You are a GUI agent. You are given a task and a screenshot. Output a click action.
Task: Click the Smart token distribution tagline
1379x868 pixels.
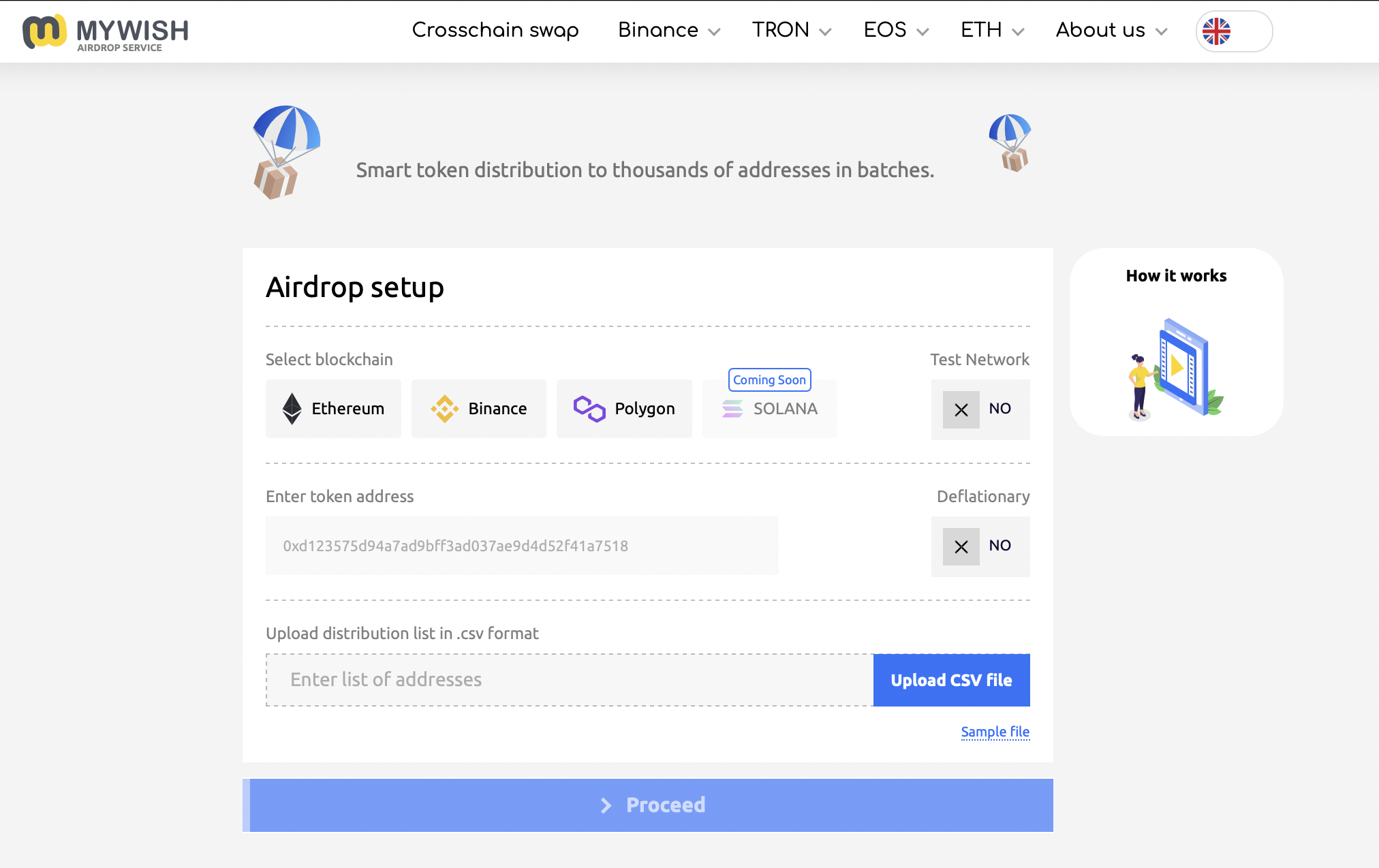click(x=645, y=170)
